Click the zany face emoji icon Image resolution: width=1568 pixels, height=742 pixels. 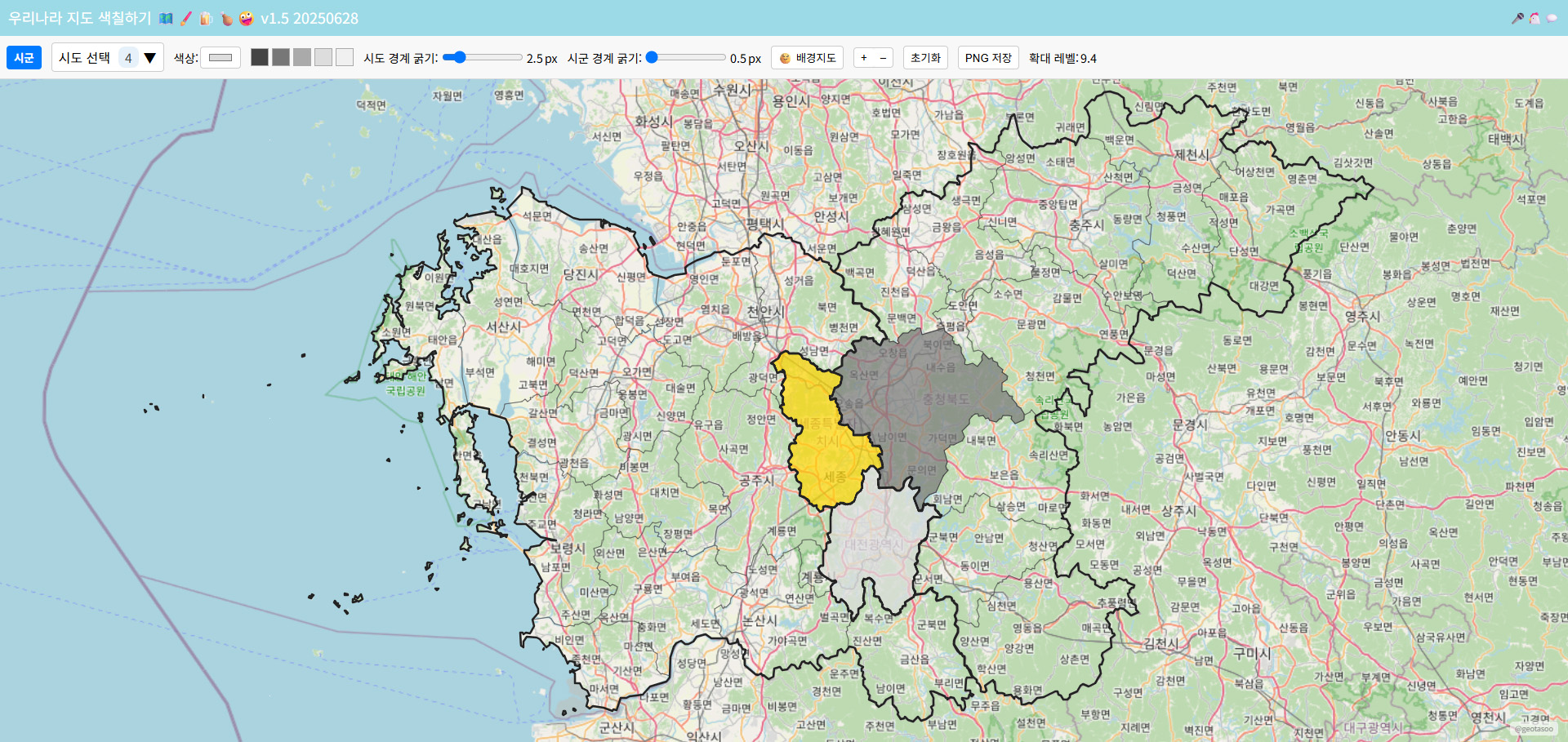tap(246, 18)
